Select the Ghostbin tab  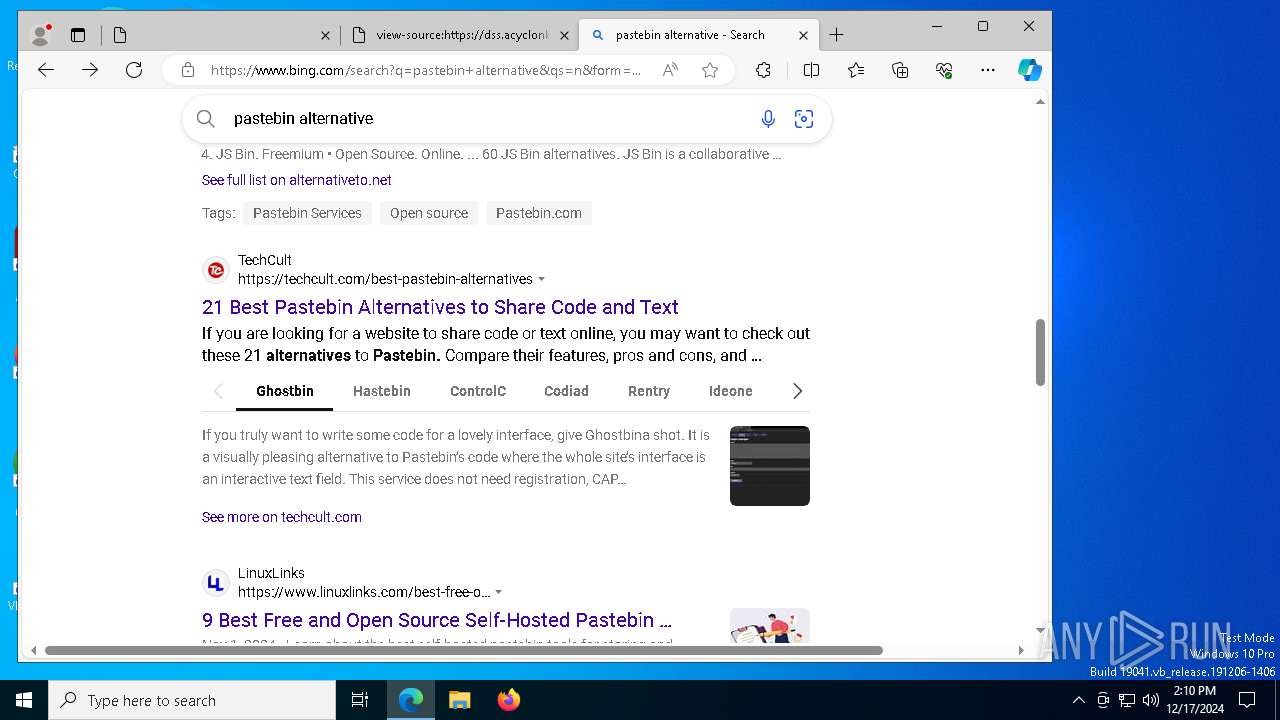pos(285,391)
